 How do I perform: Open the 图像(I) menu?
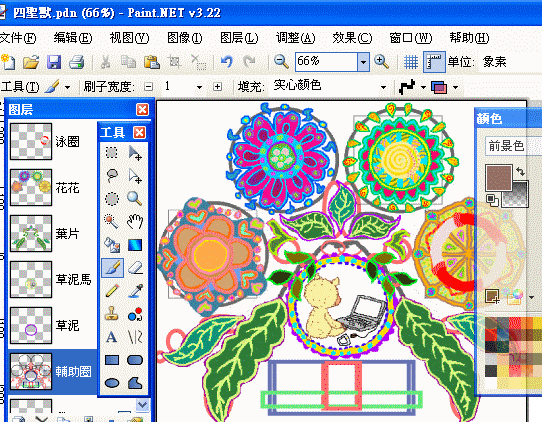(185, 38)
